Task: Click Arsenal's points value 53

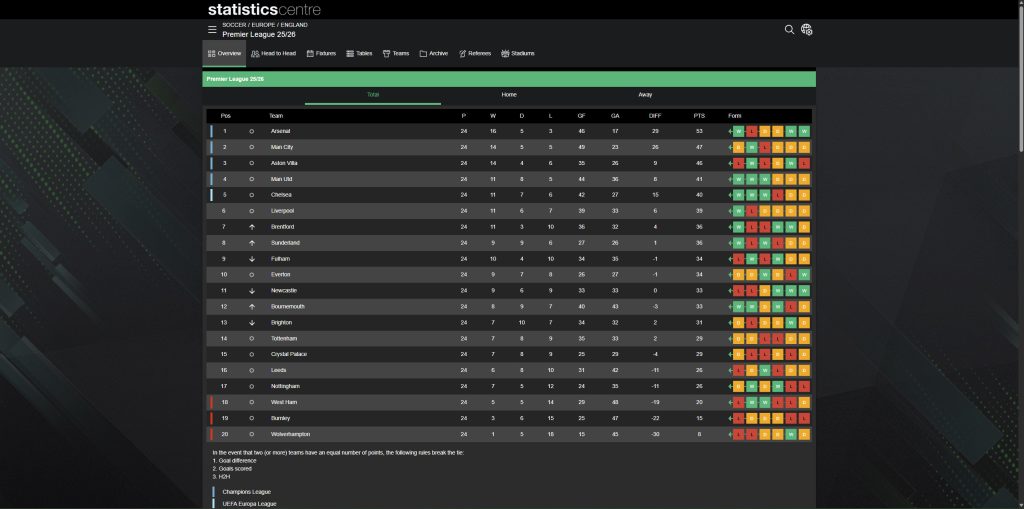Action: coord(699,131)
